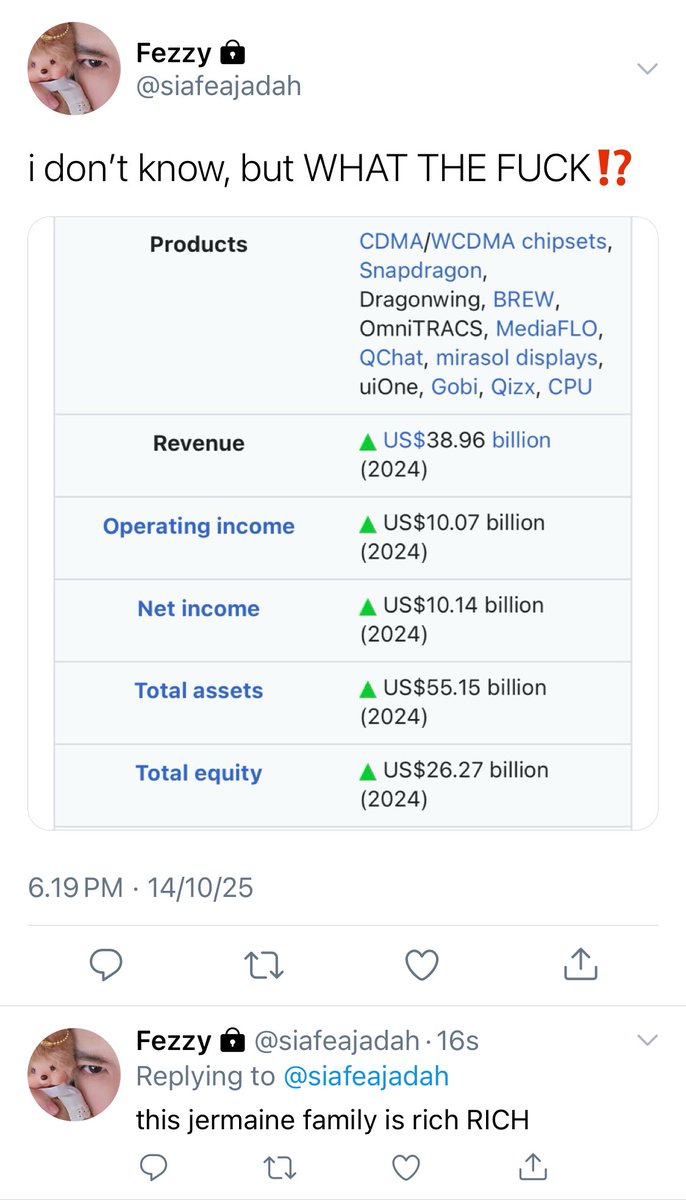The image size is (686, 1200).
Task: Click 'Operating income' row label
Action: tap(199, 527)
